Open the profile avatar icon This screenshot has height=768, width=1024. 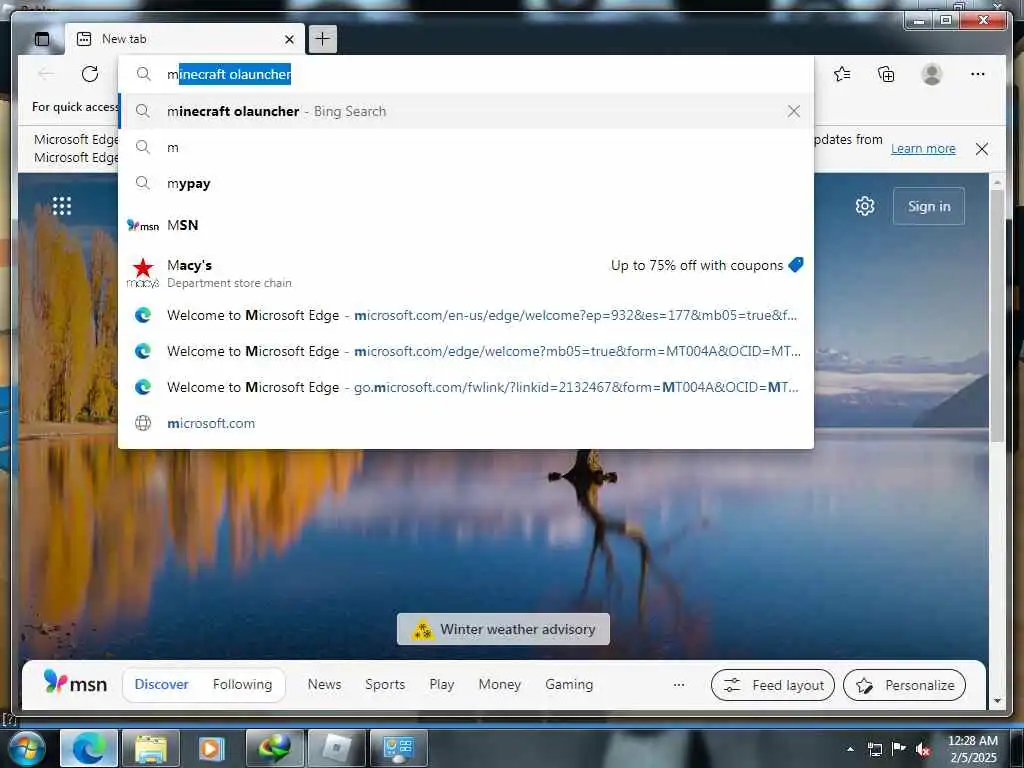click(932, 74)
